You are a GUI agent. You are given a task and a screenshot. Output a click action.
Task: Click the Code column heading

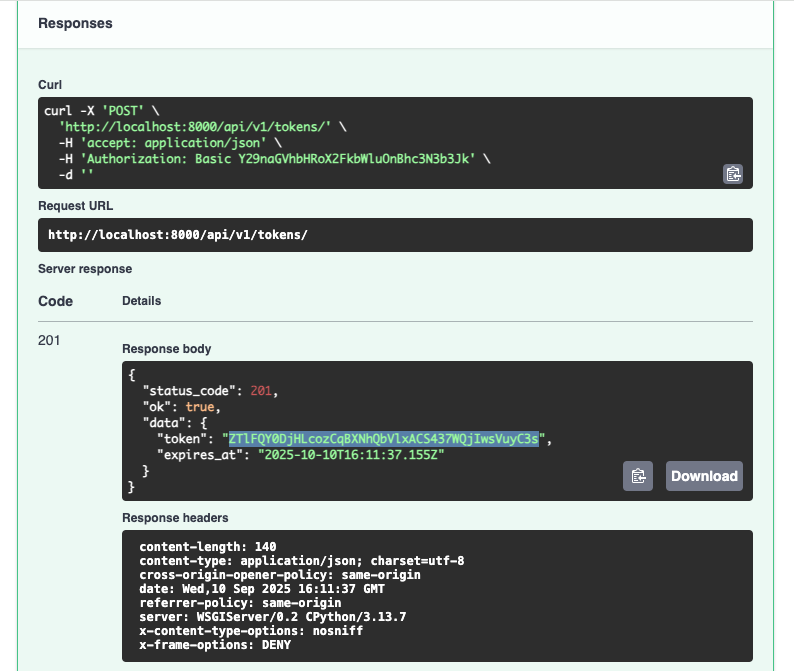point(56,301)
